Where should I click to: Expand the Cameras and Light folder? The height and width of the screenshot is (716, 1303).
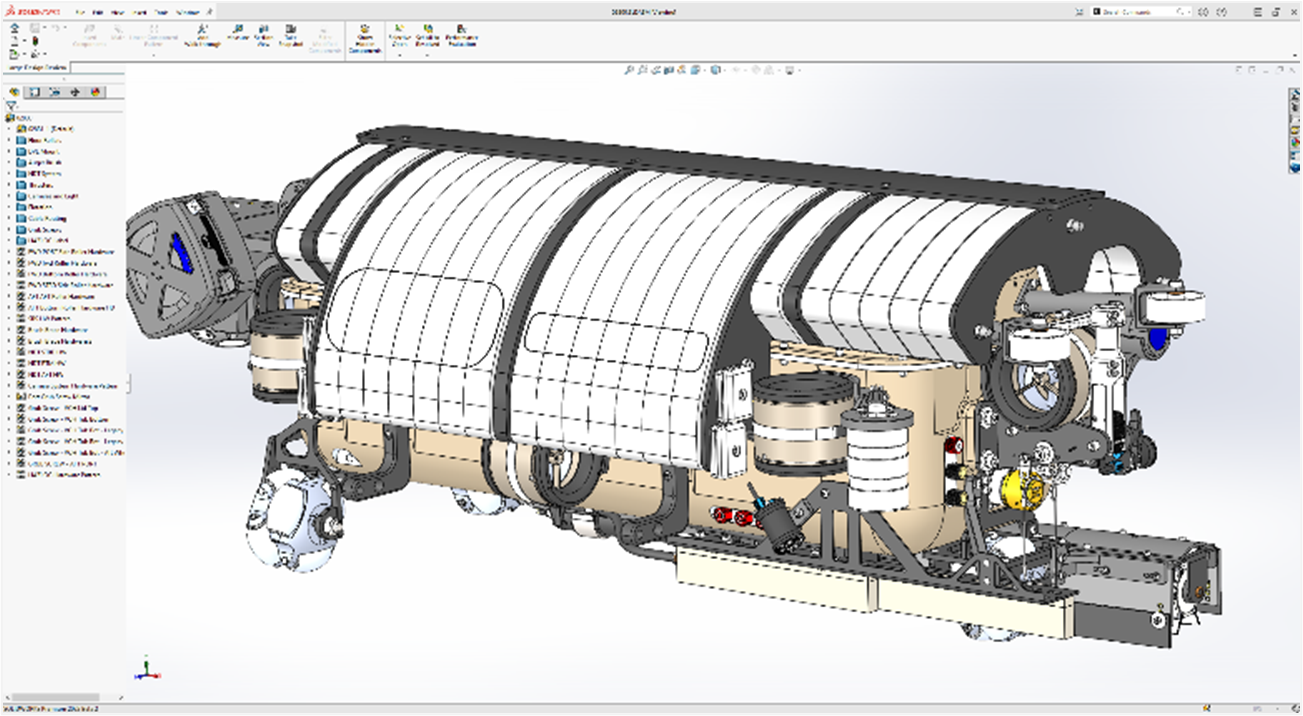(x=9, y=196)
